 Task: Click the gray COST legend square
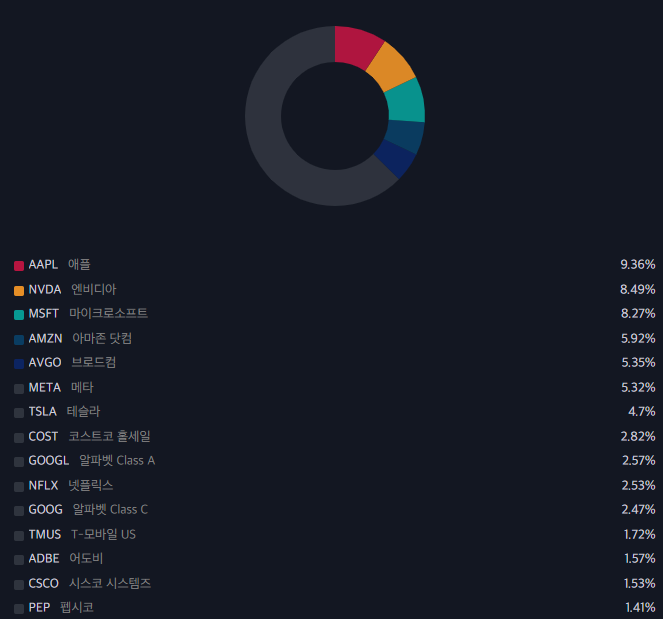(19, 438)
